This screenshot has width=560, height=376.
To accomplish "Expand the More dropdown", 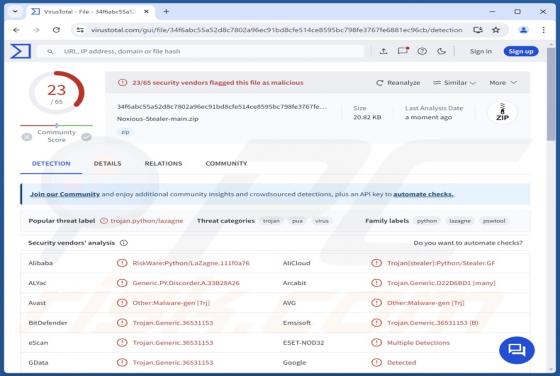I will [503, 82].
